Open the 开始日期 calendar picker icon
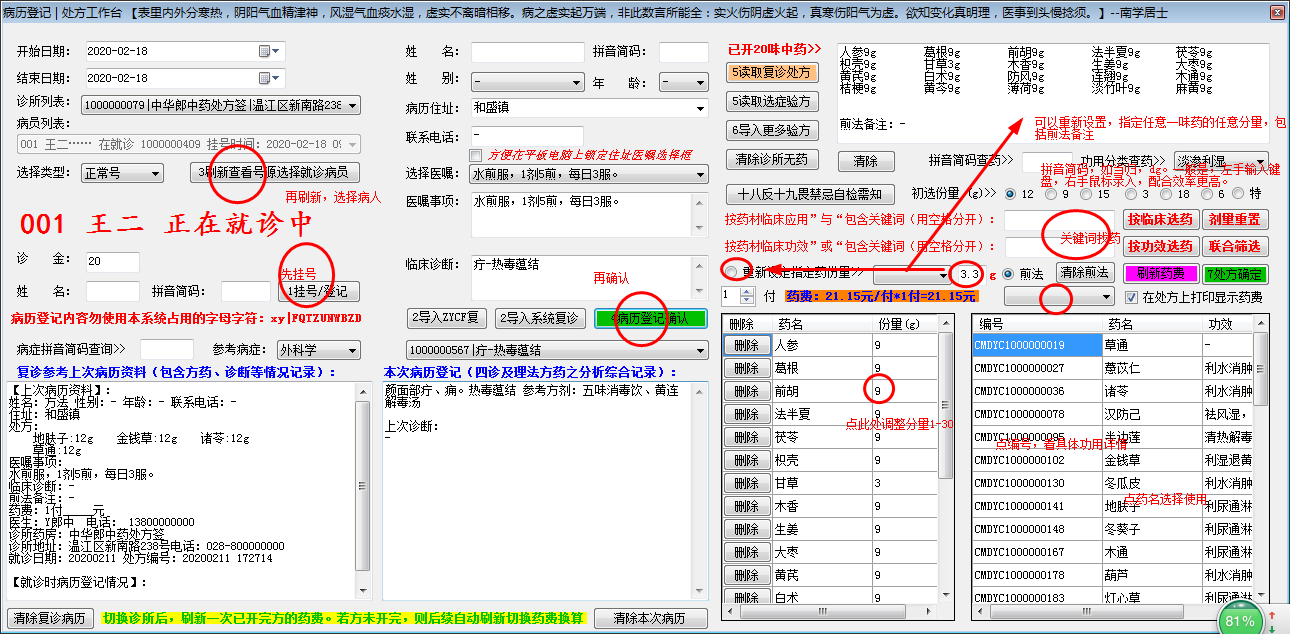Image resolution: width=1290 pixels, height=634 pixels. [266, 51]
